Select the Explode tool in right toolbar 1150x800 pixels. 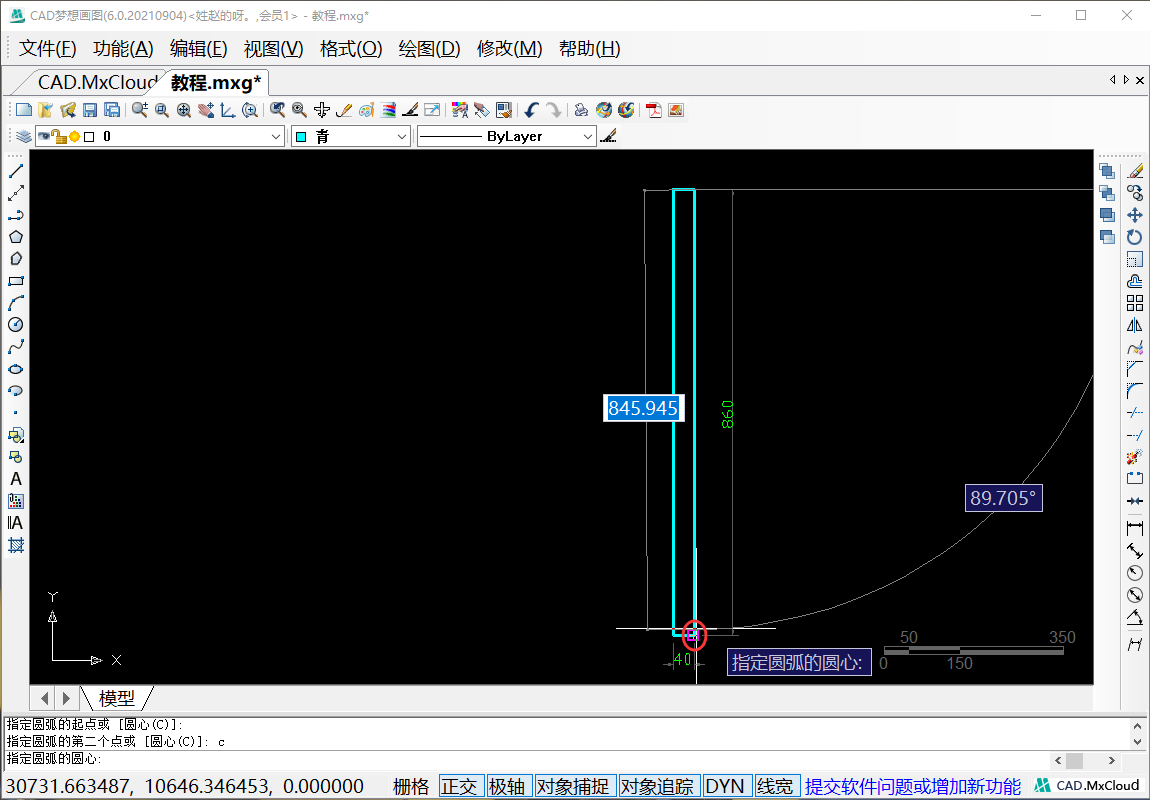point(1135,457)
